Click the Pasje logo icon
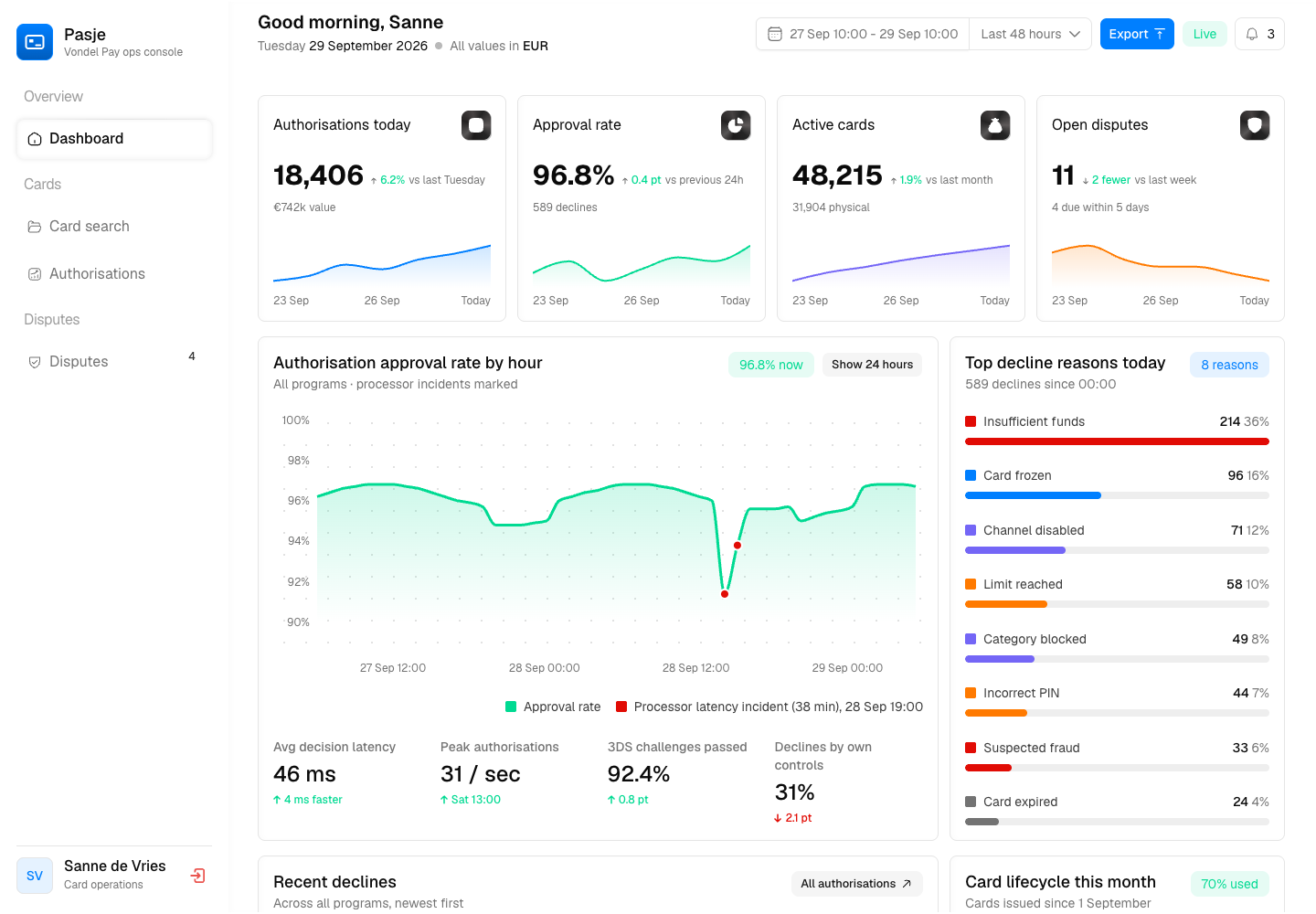 [35, 42]
